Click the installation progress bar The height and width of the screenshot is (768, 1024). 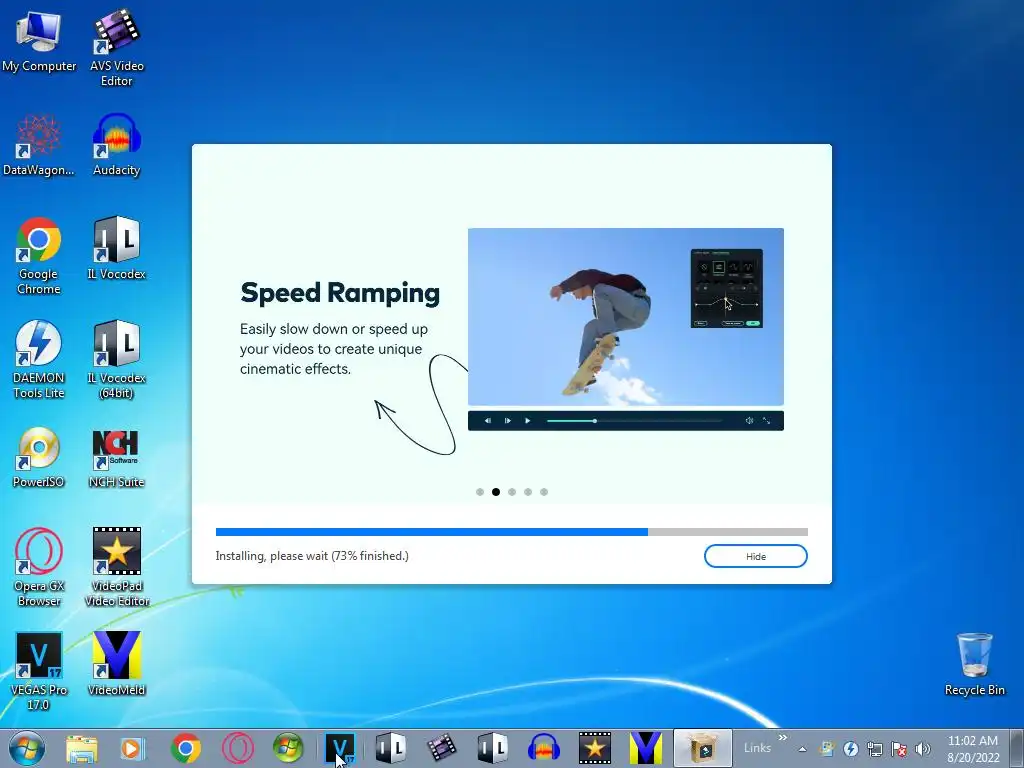coord(511,532)
